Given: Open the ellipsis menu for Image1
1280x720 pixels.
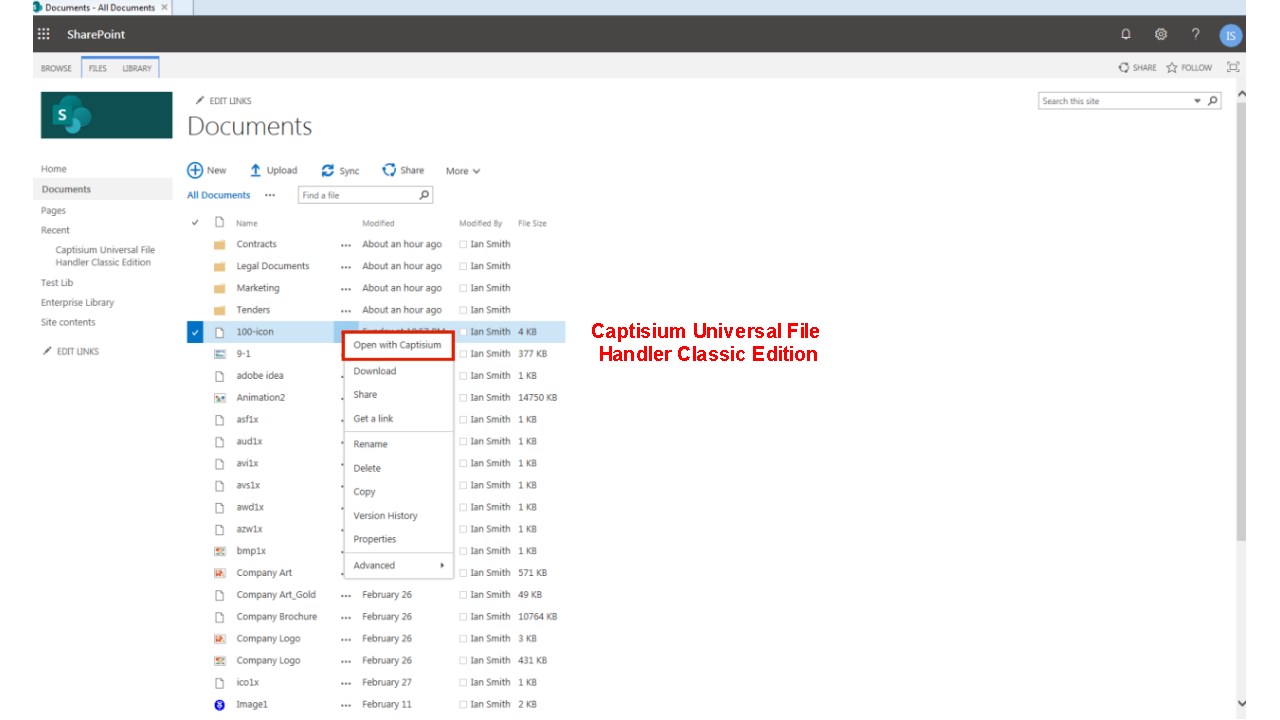Looking at the screenshot, I should (346, 705).
